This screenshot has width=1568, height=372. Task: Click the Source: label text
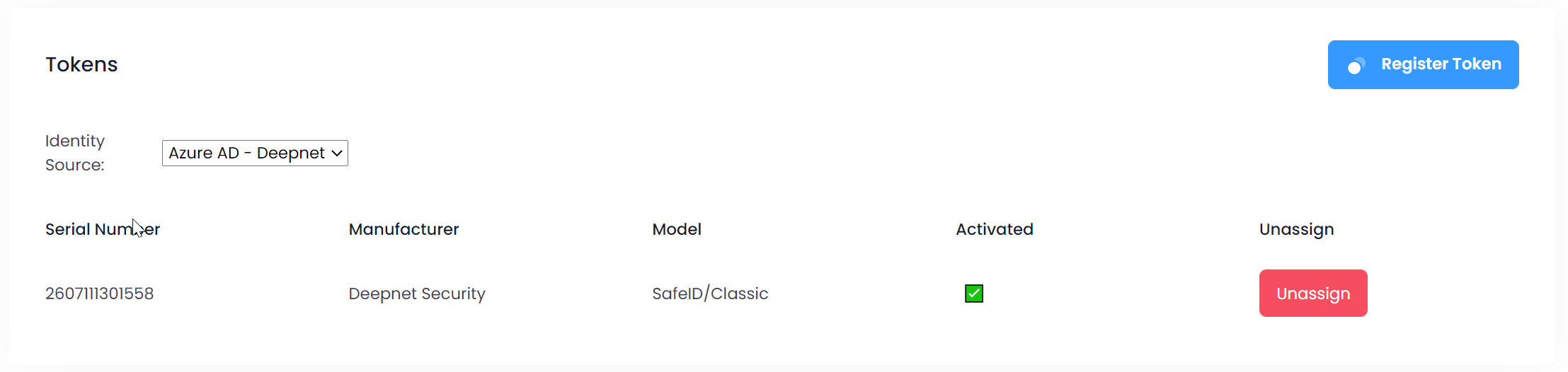coord(75,165)
